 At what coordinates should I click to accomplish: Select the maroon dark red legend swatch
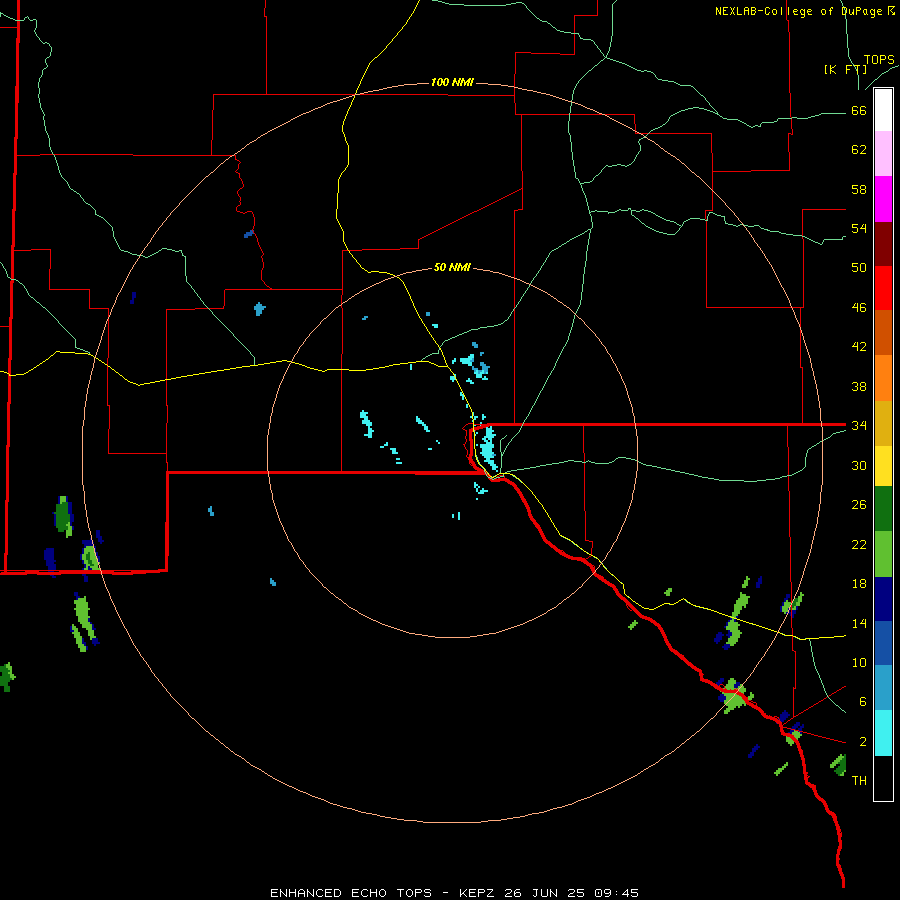[883, 244]
